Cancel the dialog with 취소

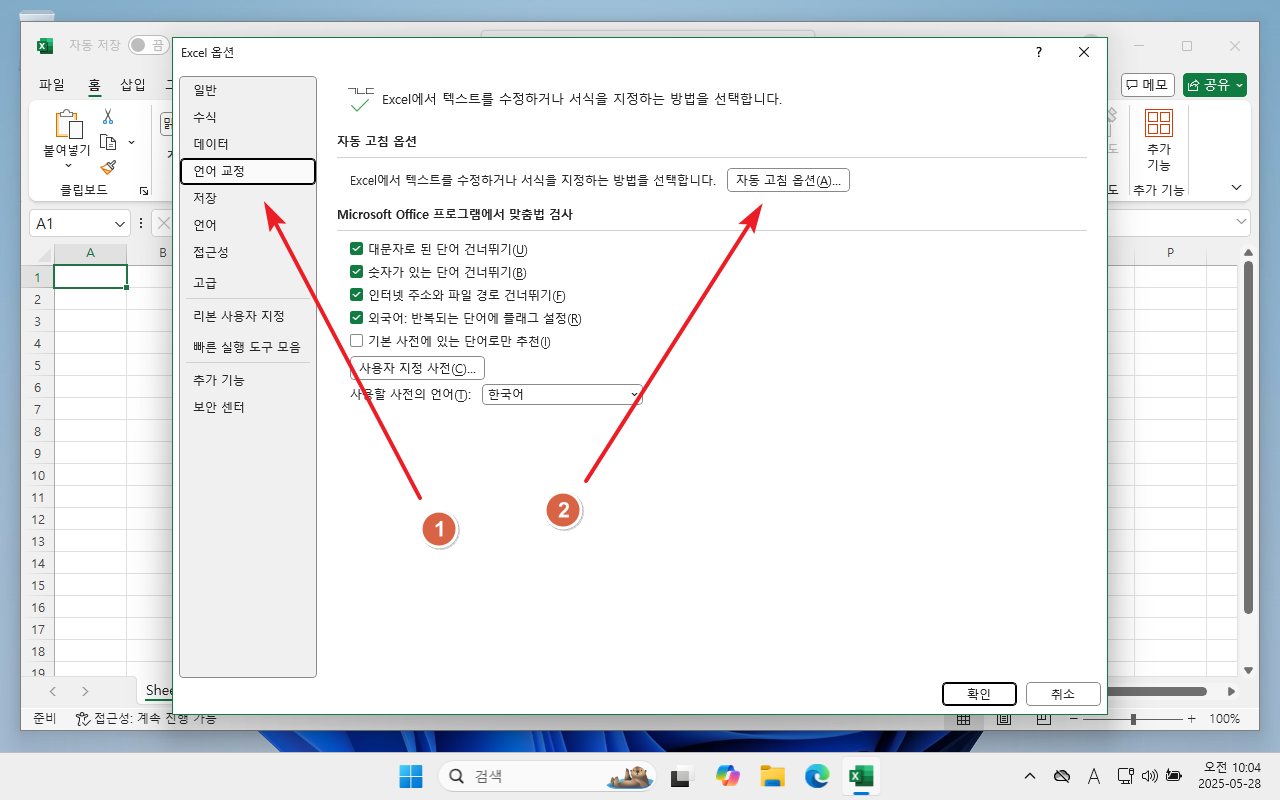pyautogui.click(x=1063, y=694)
